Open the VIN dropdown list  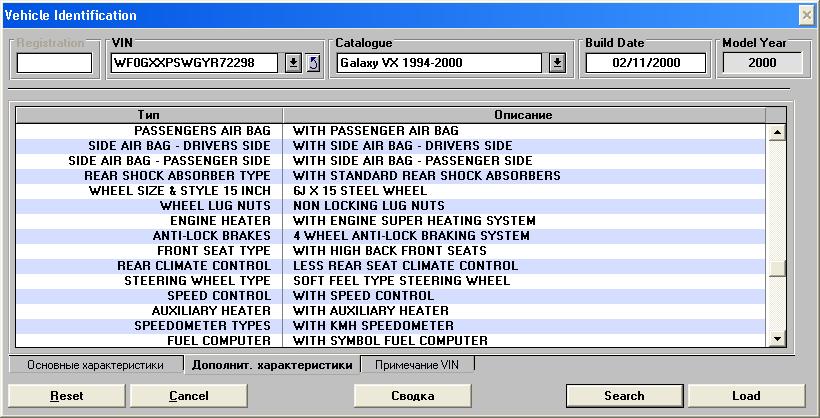(293, 63)
